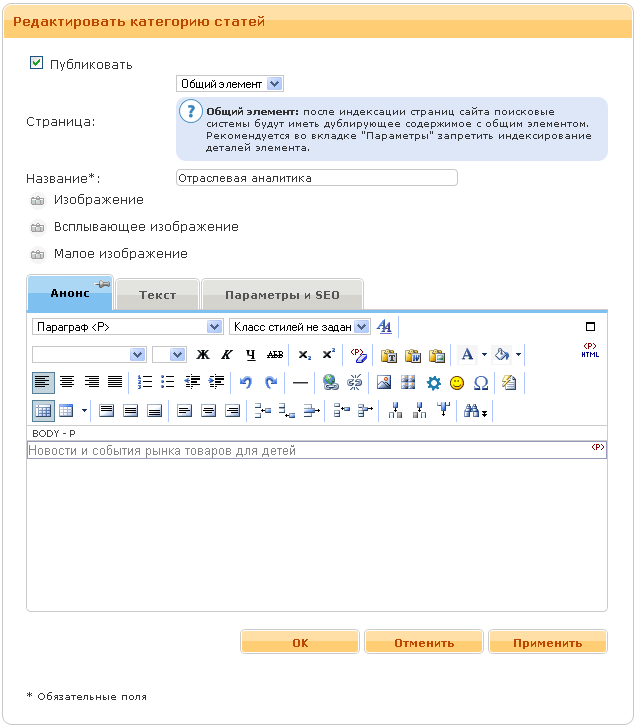
Task: Insert numbered list
Action: 144,382
